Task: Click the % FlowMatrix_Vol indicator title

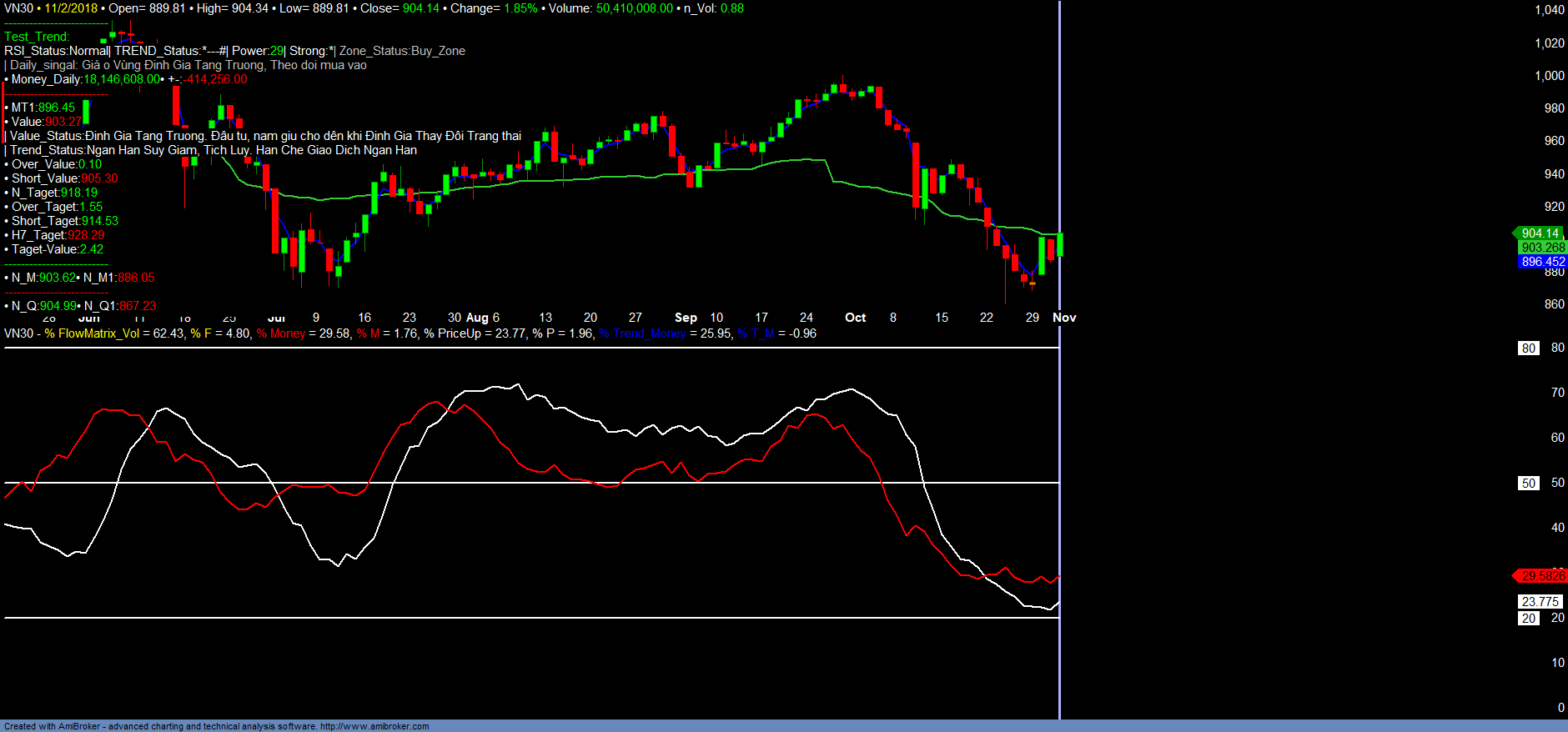Action: pyautogui.click(x=92, y=333)
